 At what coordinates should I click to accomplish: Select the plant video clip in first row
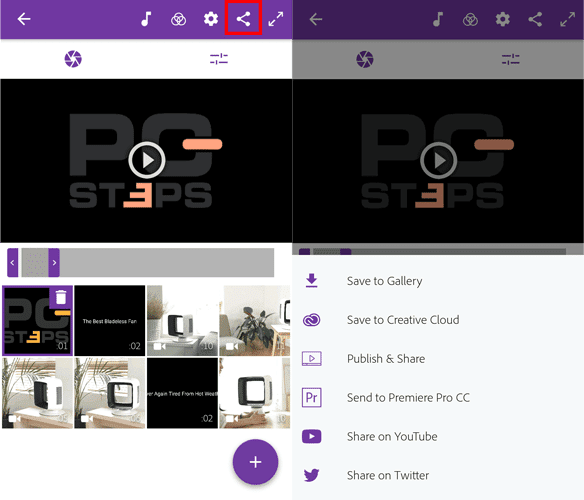[255, 320]
